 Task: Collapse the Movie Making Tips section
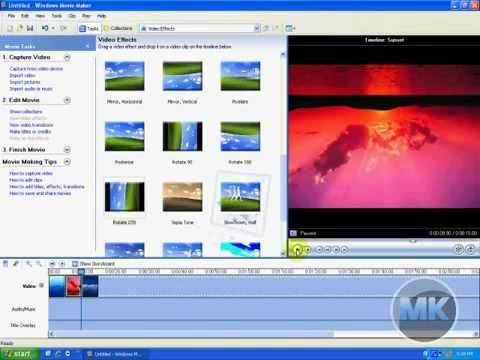click(x=67, y=162)
